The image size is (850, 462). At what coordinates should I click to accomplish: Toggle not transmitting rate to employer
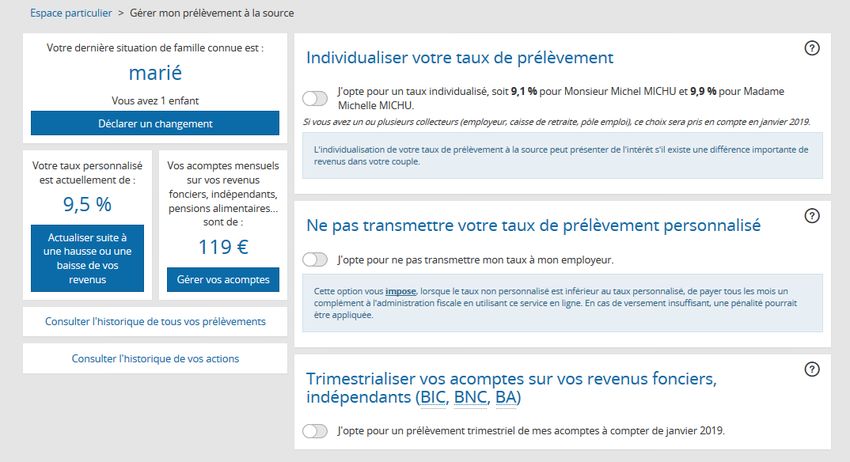click(x=315, y=260)
